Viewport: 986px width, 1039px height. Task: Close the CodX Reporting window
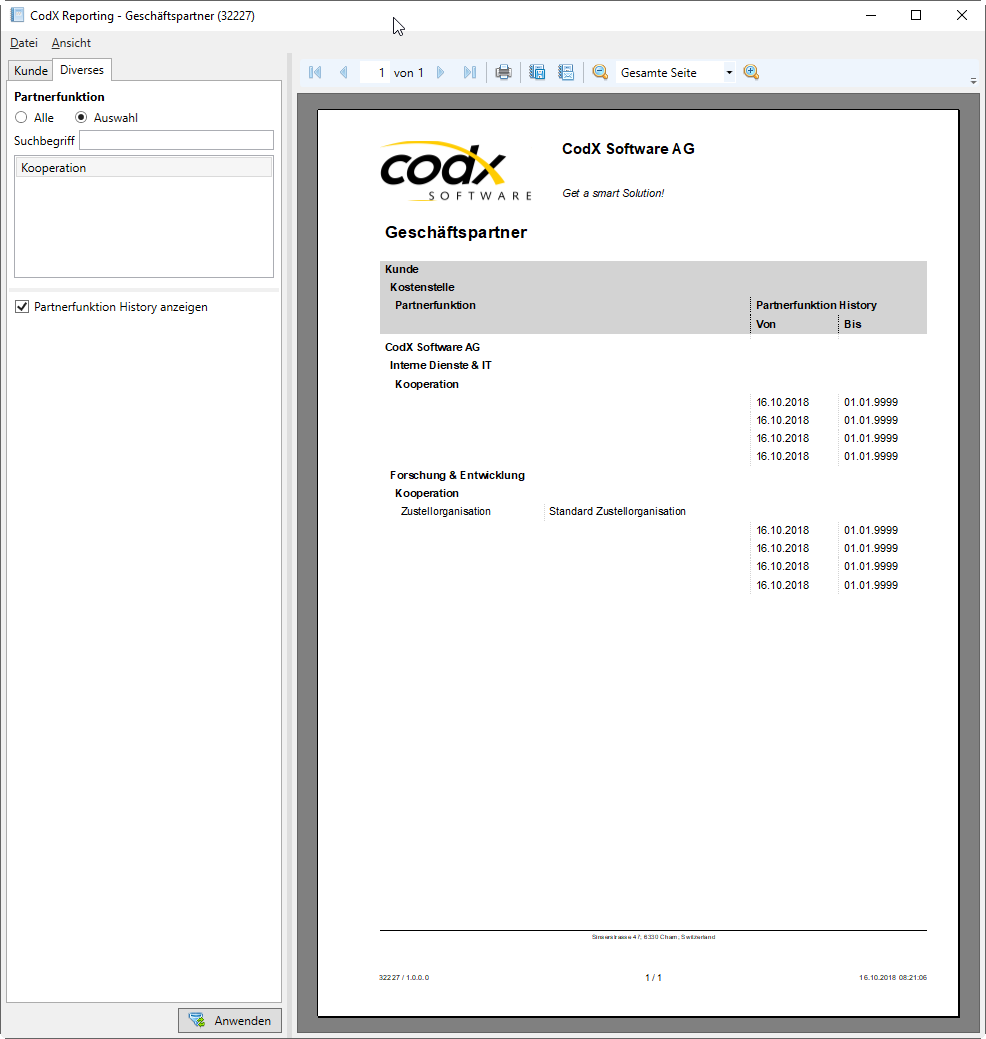click(961, 15)
